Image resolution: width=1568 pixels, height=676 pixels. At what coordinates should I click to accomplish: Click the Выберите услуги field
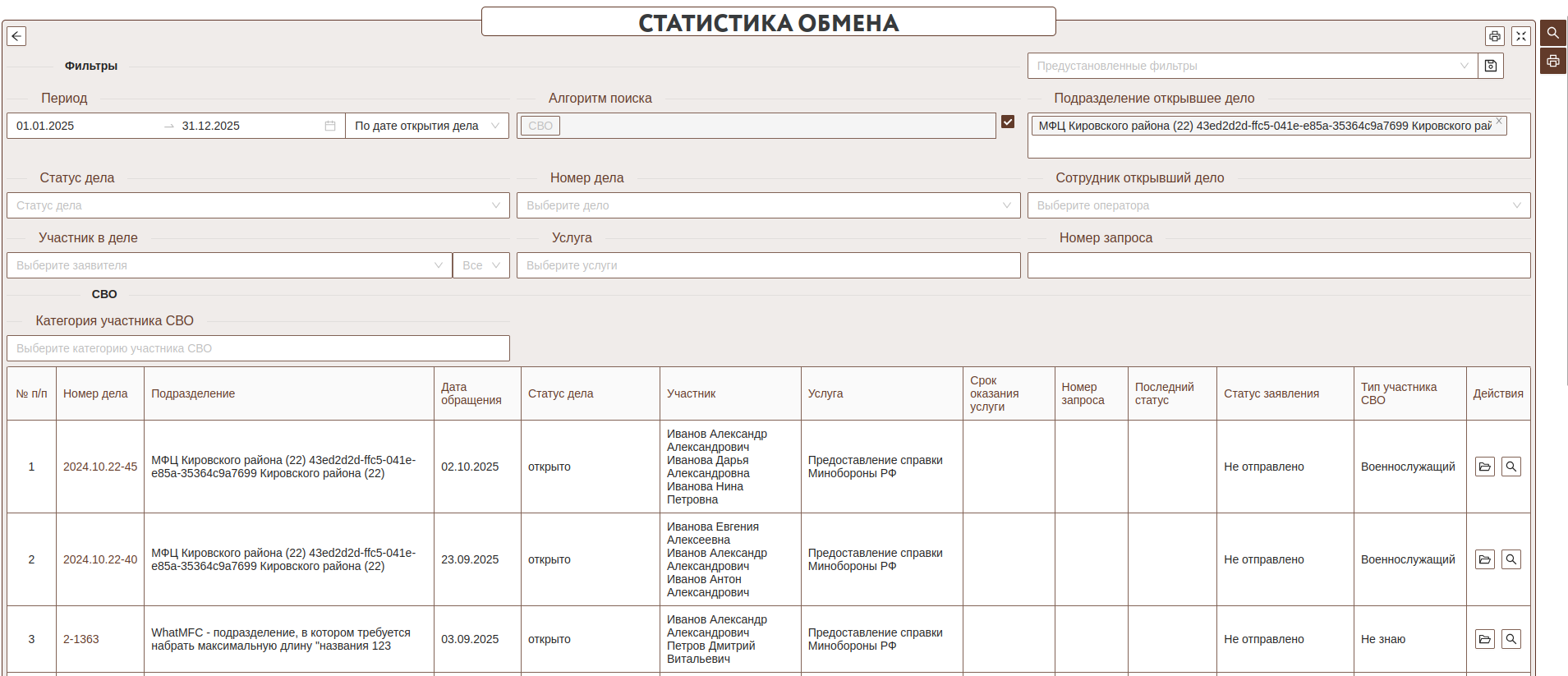pos(768,265)
